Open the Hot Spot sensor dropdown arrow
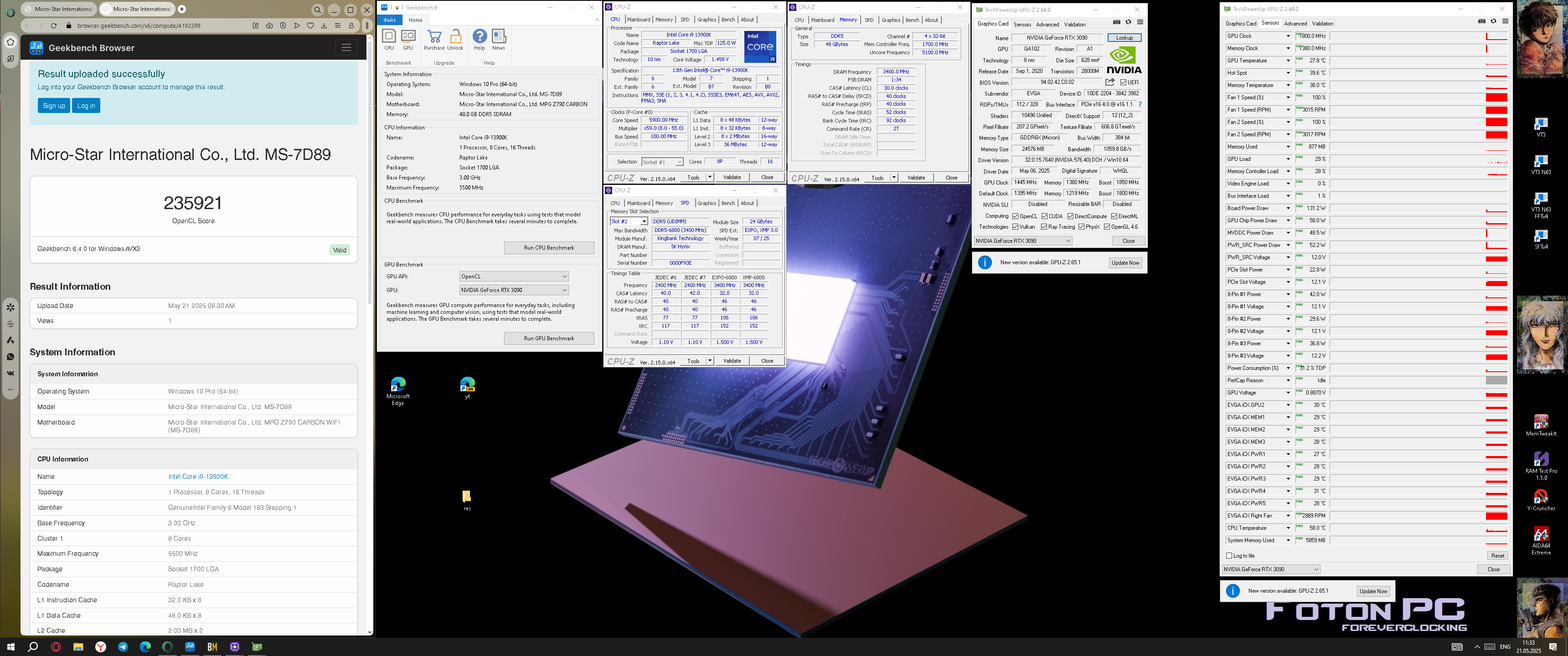This screenshot has height=656, width=1568. 1288,73
